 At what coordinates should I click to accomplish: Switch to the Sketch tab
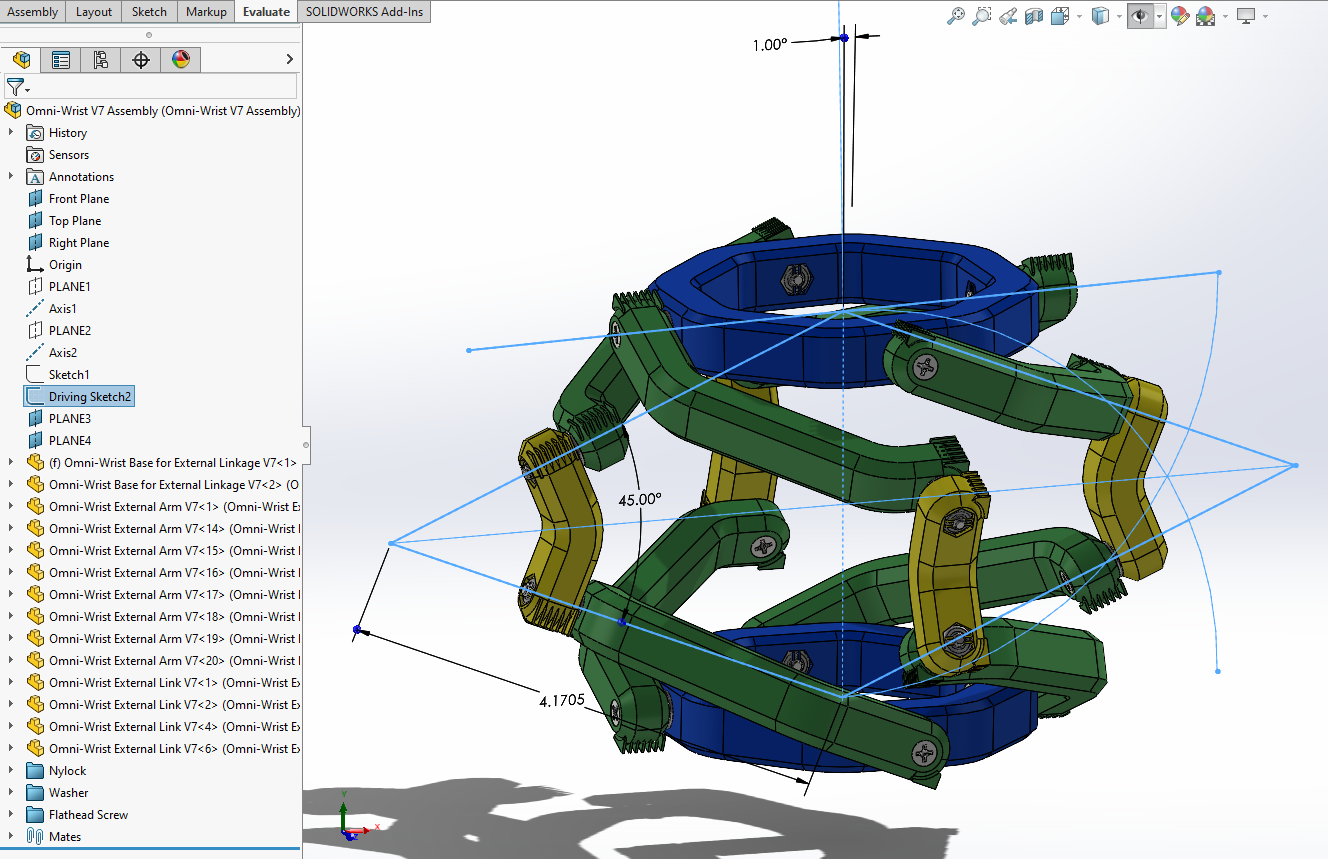click(149, 11)
